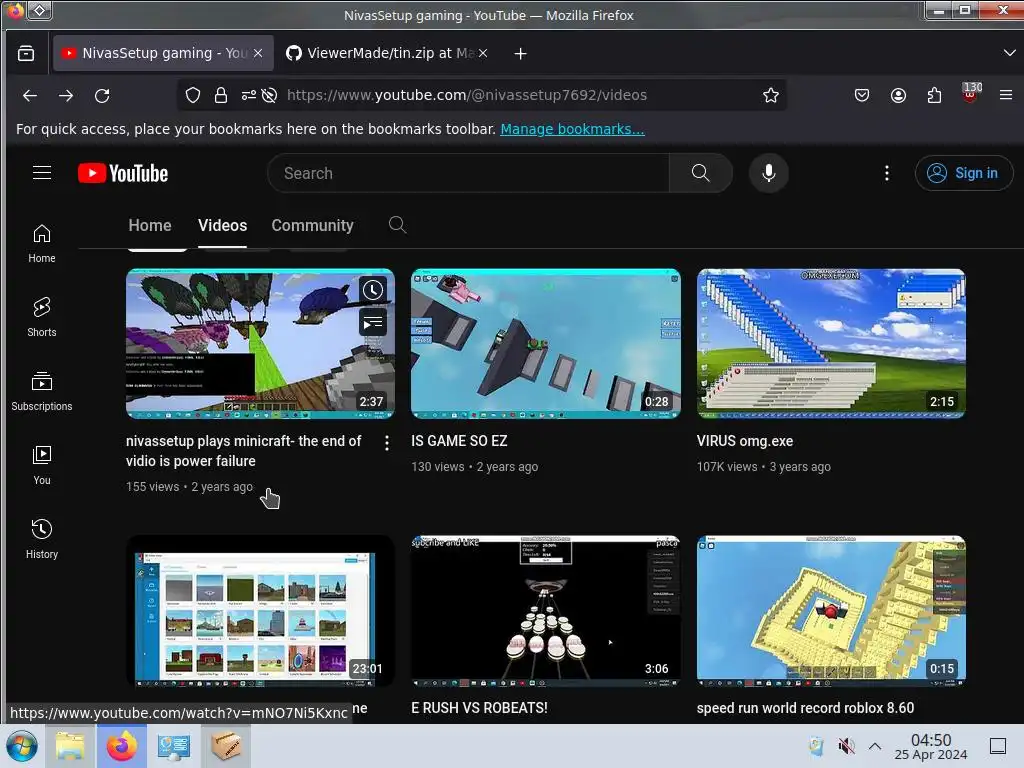Open the YouTube guide hamburger menu
Image resolution: width=1024 pixels, height=768 pixels.
pyautogui.click(x=42, y=173)
